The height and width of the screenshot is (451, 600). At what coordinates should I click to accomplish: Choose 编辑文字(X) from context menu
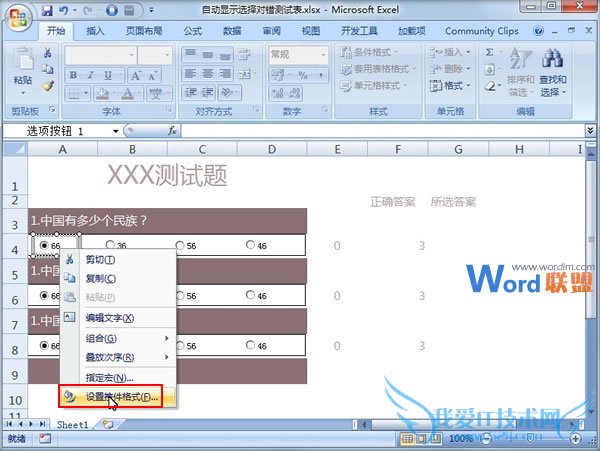(x=118, y=318)
